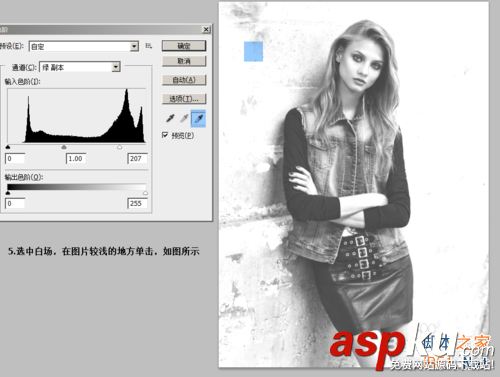Click output highlight field 255

(137, 203)
